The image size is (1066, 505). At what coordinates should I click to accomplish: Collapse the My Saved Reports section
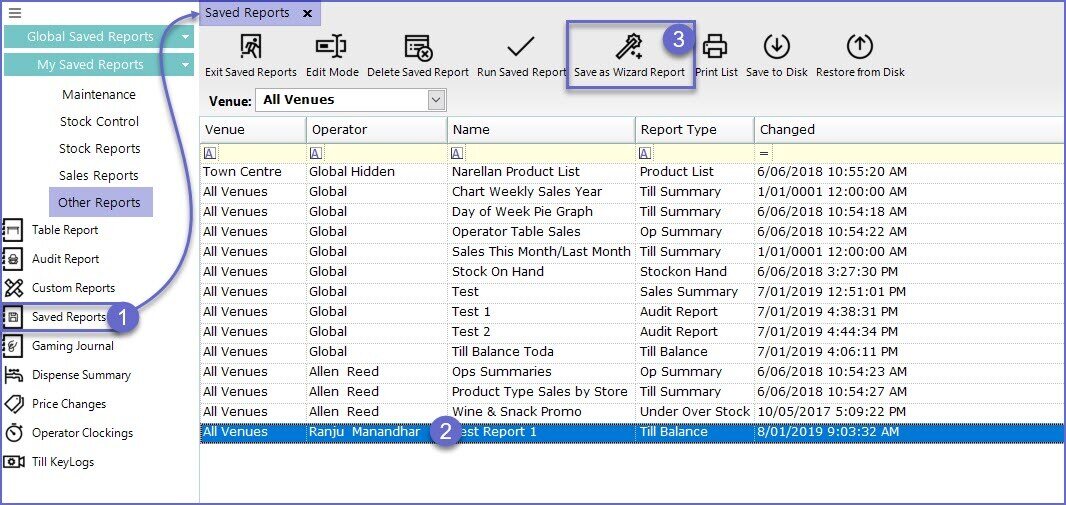[185, 65]
